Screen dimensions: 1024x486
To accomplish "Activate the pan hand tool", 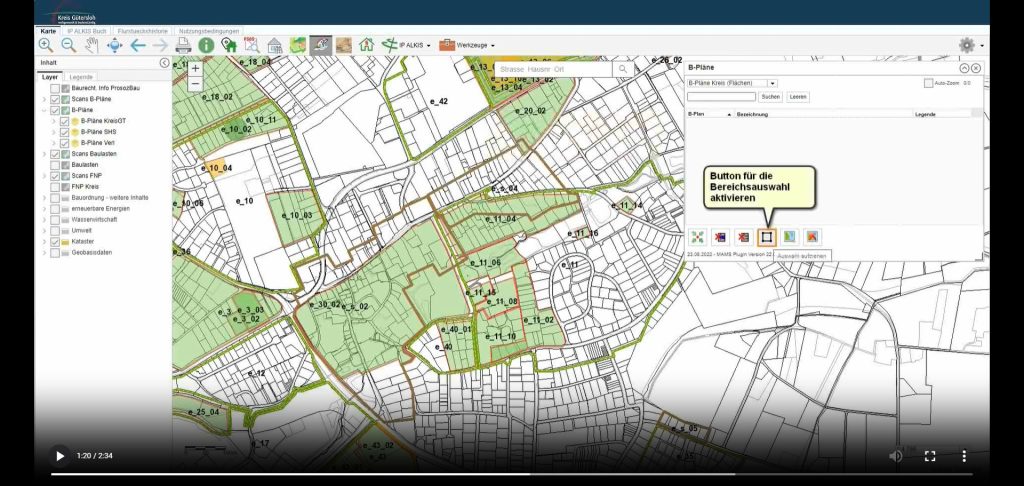I will pyautogui.click(x=91, y=45).
